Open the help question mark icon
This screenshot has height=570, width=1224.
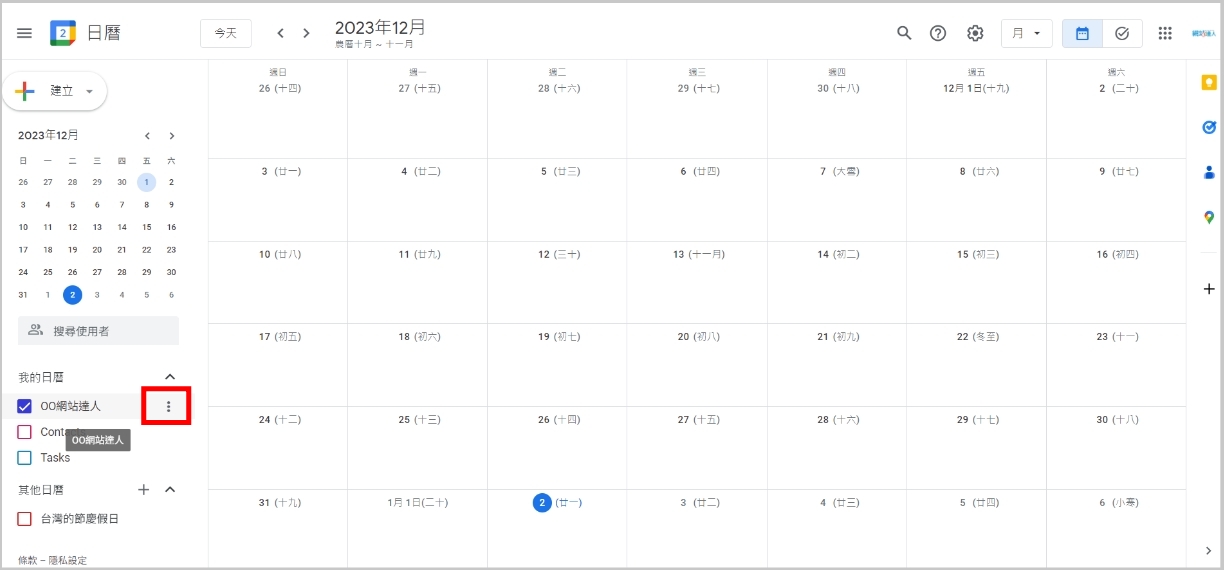(938, 33)
